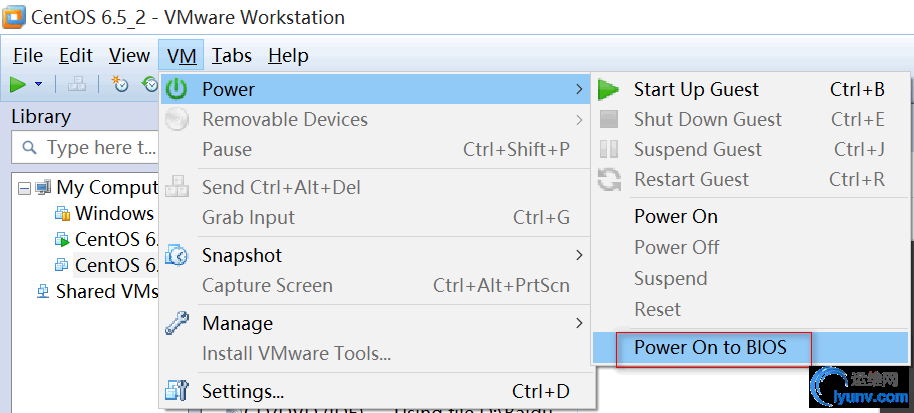The width and height of the screenshot is (914, 413).
Task: Click the green Start Up Guest icon
Action: click(x=608, y=90)
